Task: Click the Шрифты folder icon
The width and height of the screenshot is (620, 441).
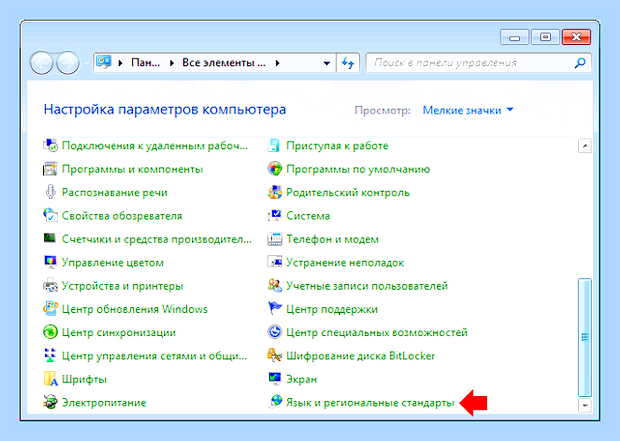Action: (50, 379)
